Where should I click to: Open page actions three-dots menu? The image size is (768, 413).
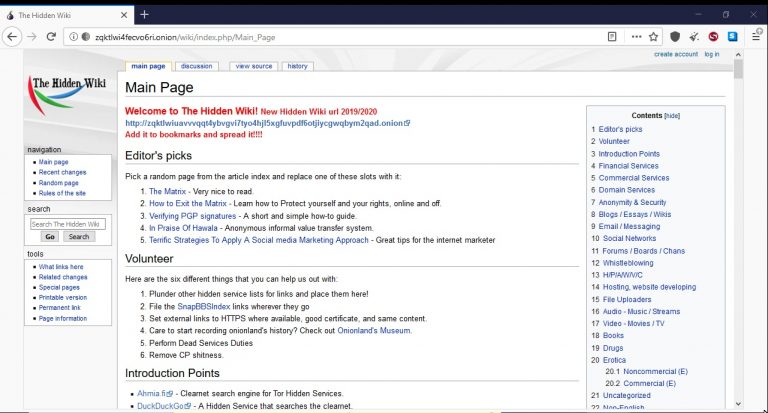click(636, 37)
